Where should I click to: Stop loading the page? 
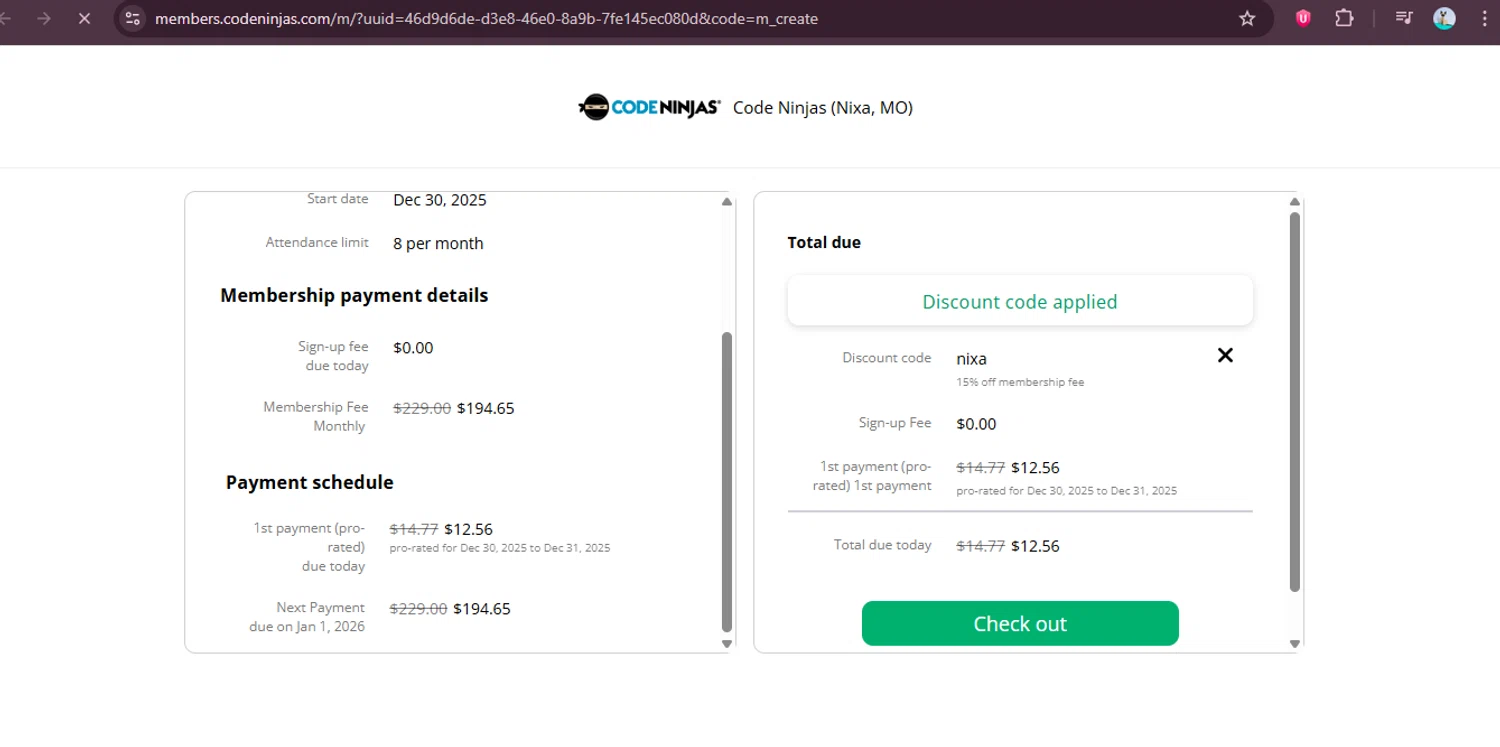(84, 18)
